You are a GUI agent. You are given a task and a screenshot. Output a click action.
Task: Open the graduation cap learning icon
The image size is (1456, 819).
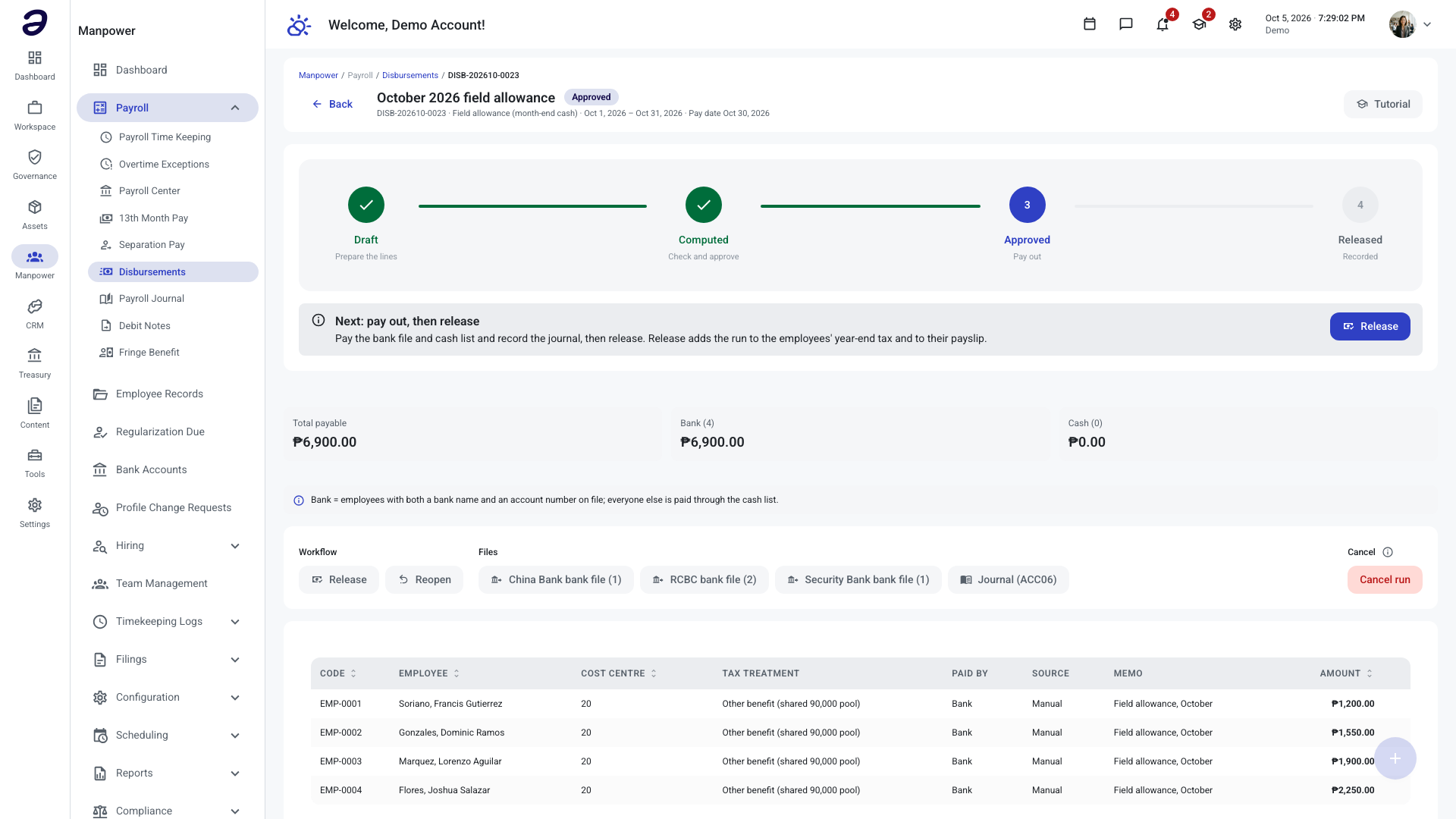(x=1199, y=24)
